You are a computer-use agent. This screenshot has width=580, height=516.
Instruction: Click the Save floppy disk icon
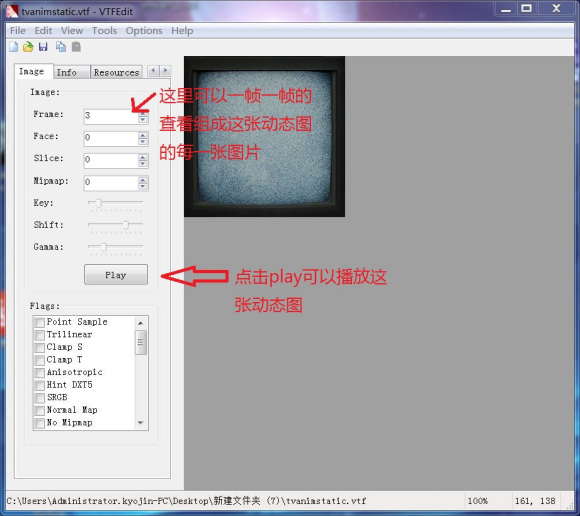click(43, 47)
